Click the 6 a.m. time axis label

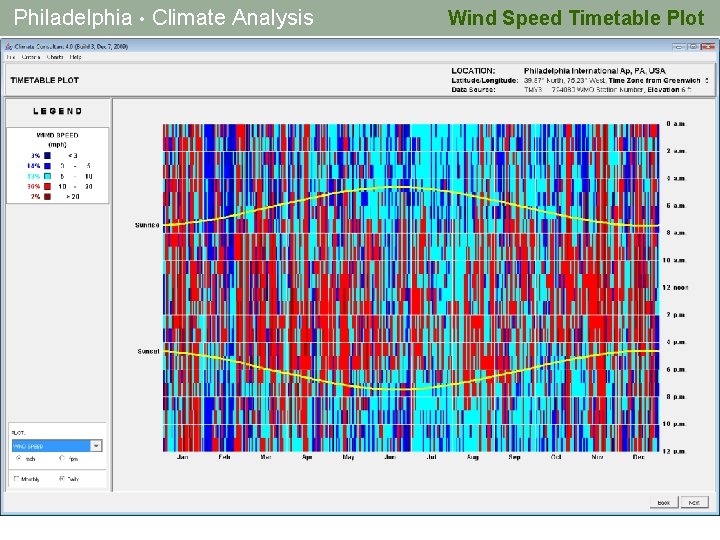click(x=676, y=206)
